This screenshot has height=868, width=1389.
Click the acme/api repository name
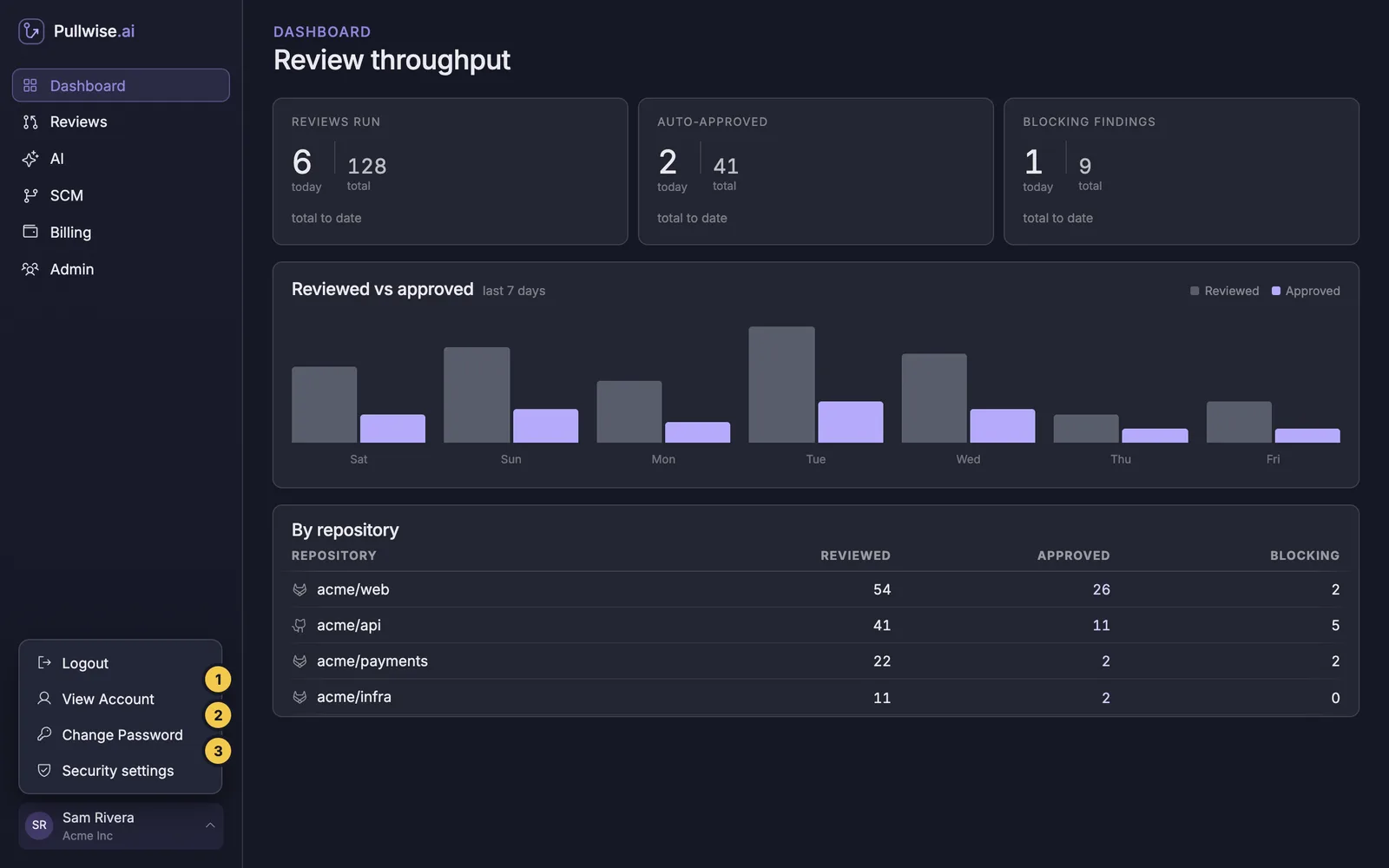[x=349, y=625]
